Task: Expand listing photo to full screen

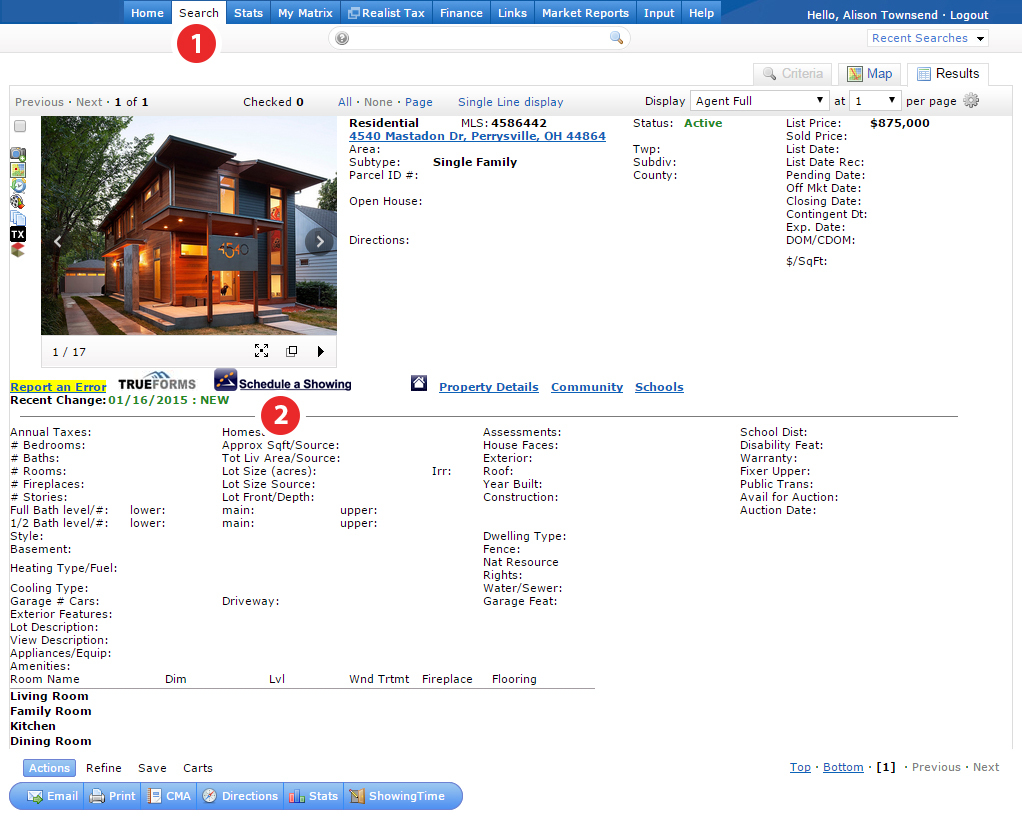Action: [261, 351]
